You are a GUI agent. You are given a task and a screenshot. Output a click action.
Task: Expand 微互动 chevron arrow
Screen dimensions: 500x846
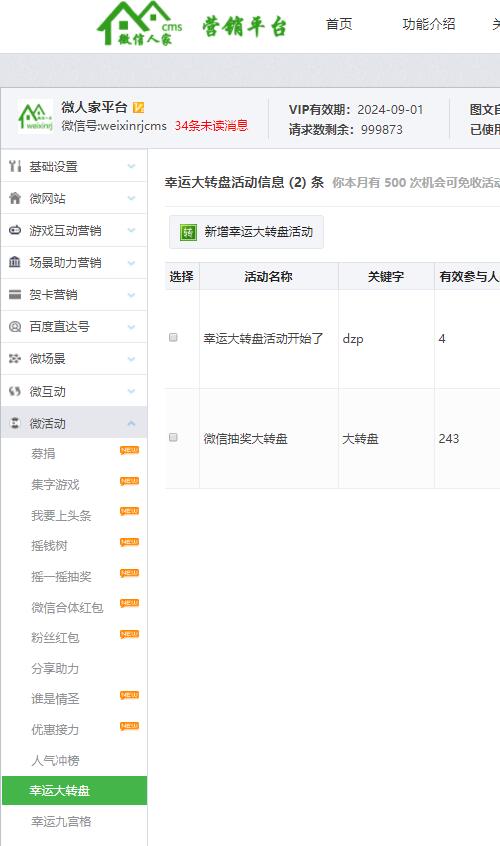(131, 391)
